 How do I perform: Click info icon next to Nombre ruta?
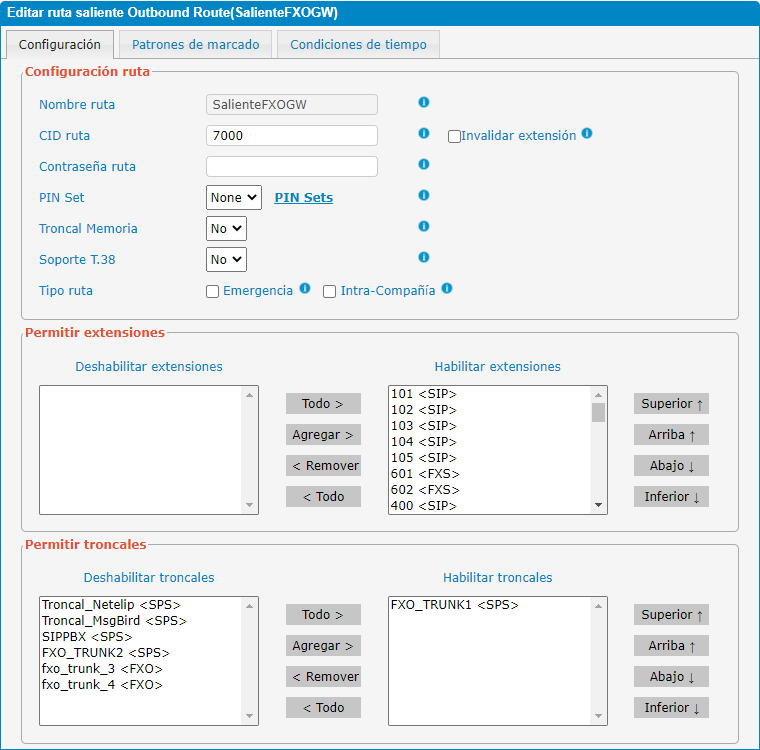point(423,103)
